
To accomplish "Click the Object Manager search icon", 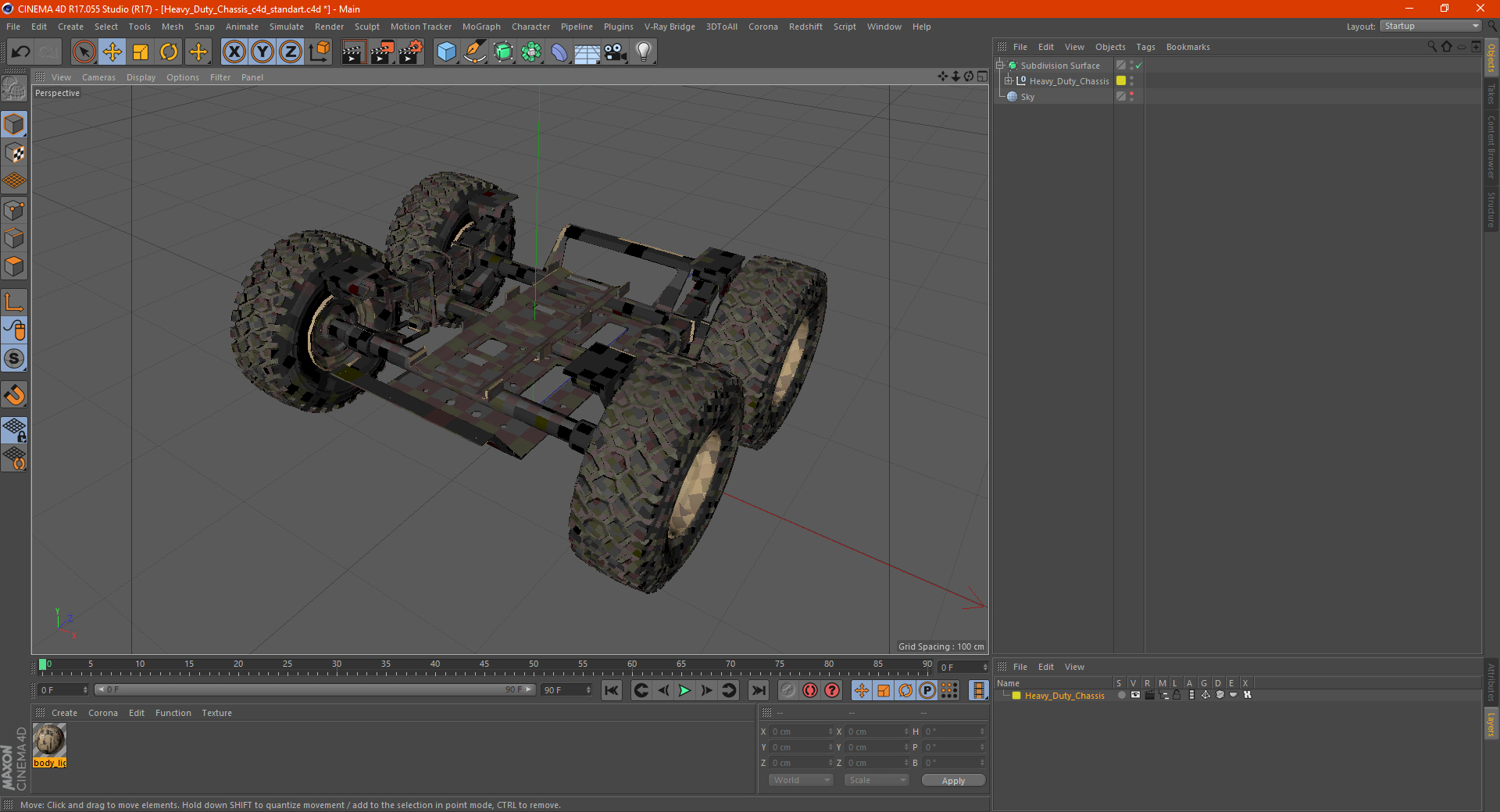I will pos(1431,47).
